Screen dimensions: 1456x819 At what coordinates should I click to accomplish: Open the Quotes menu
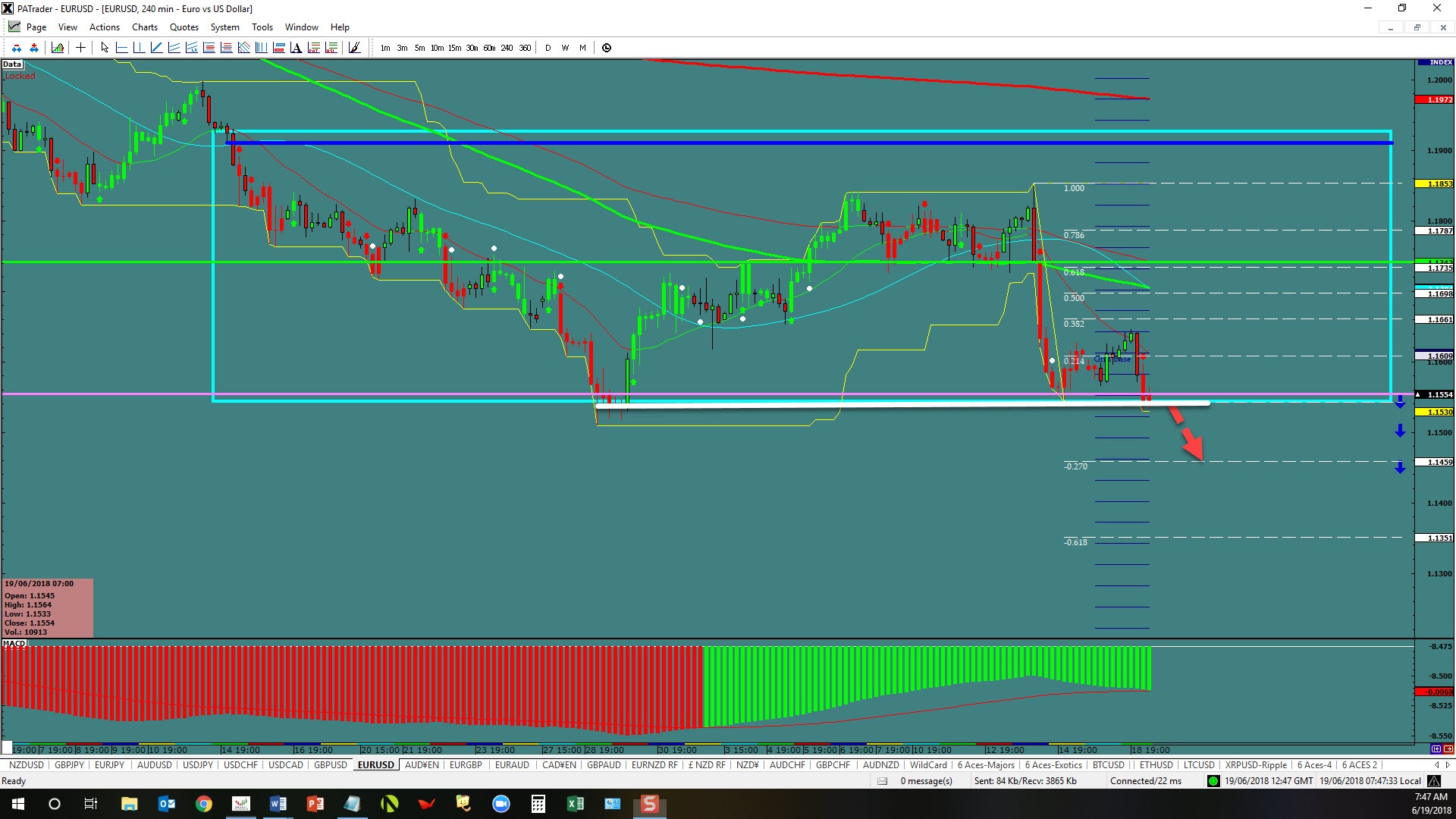(x=184, y=27)
